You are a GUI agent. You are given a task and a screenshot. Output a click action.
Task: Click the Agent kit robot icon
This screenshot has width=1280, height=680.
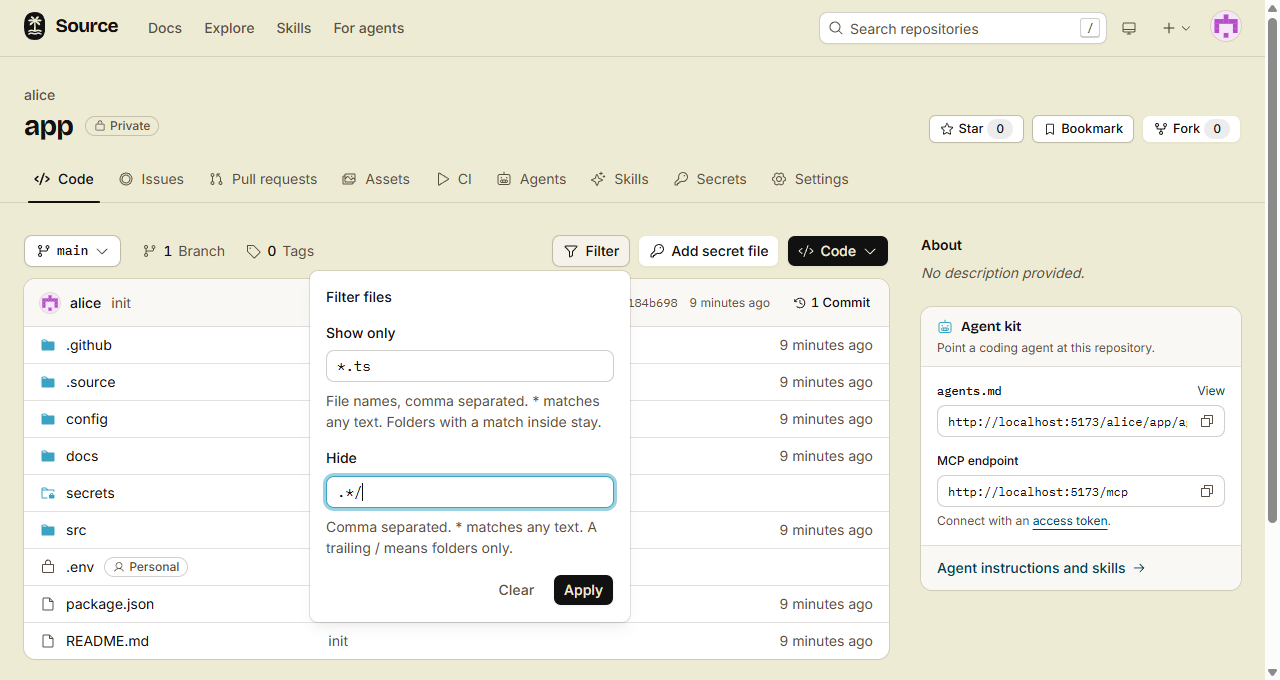[945, 327]
